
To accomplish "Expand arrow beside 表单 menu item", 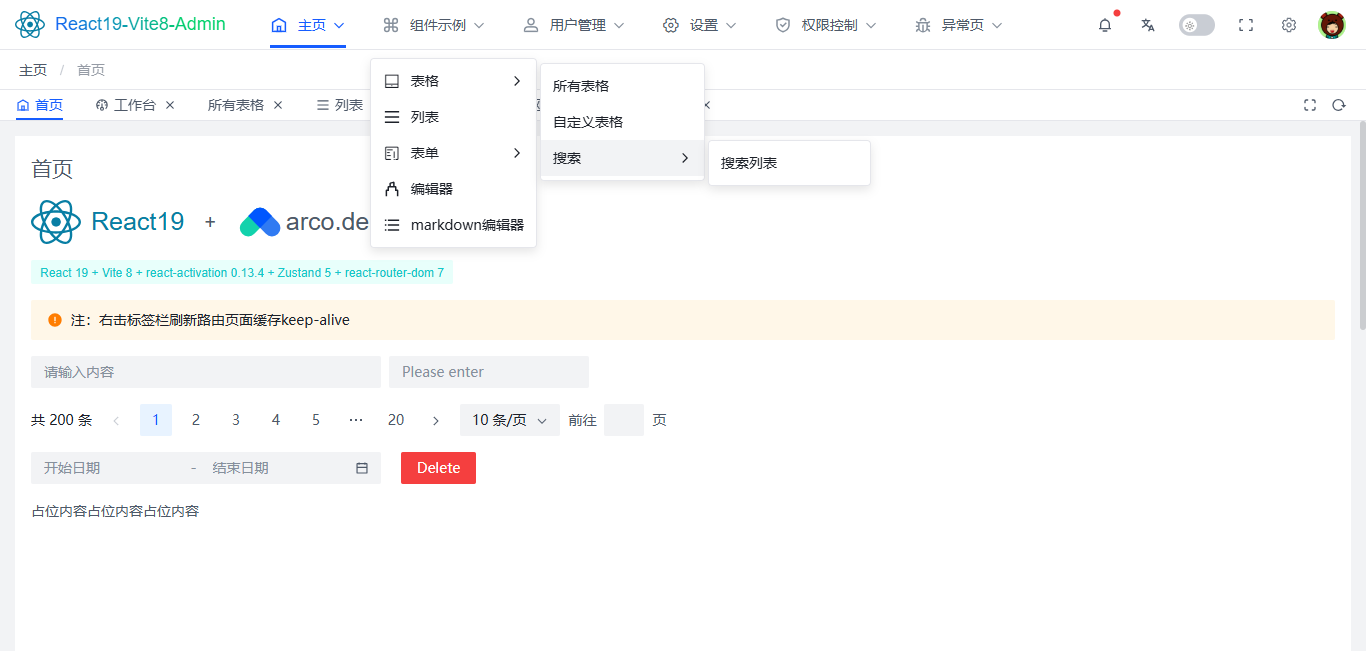I will pos(517,153).
